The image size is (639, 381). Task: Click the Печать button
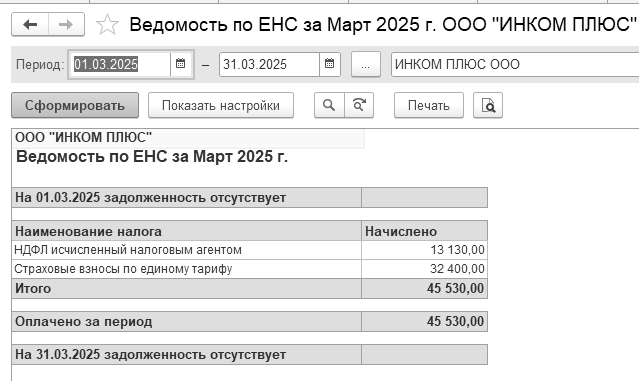(x=429, y=105)
